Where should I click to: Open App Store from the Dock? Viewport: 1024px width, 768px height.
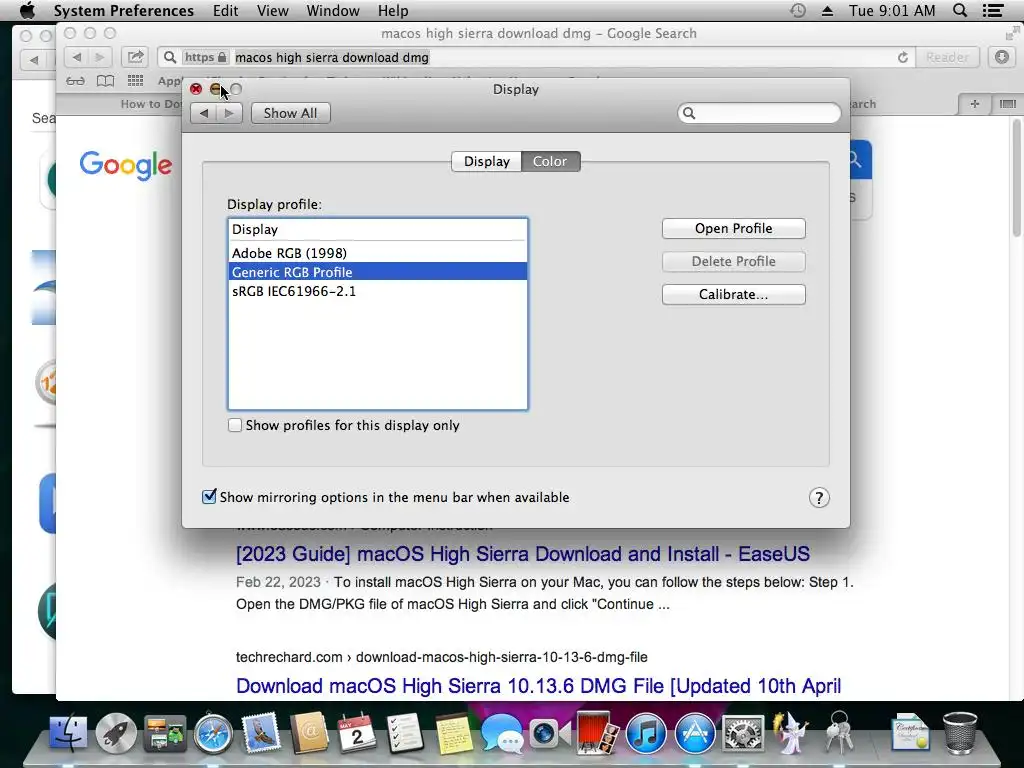point(694,733)
